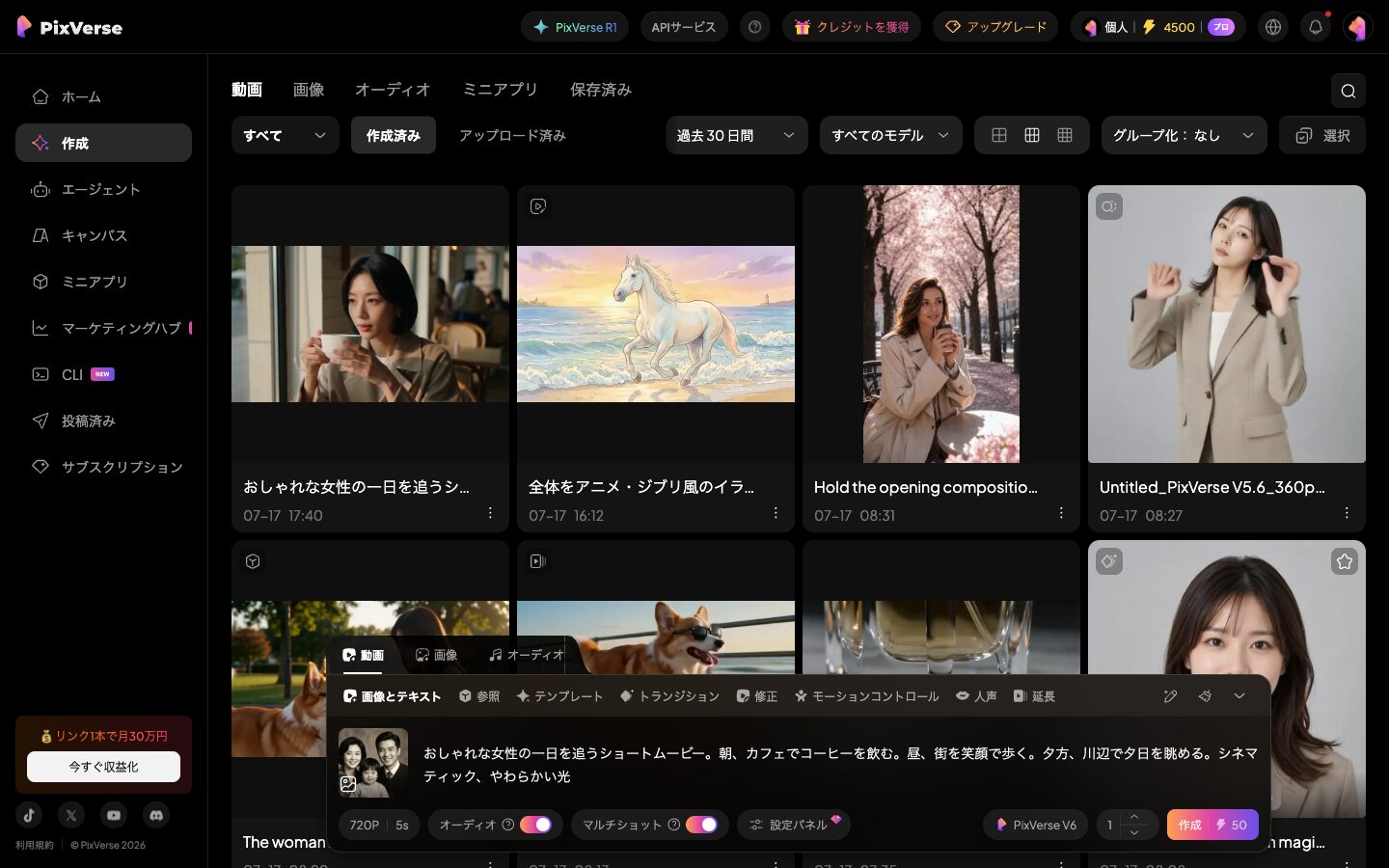Decrease the generation count stepper
Viewport: 1389px width, 868px height.
coord(1134,832)
